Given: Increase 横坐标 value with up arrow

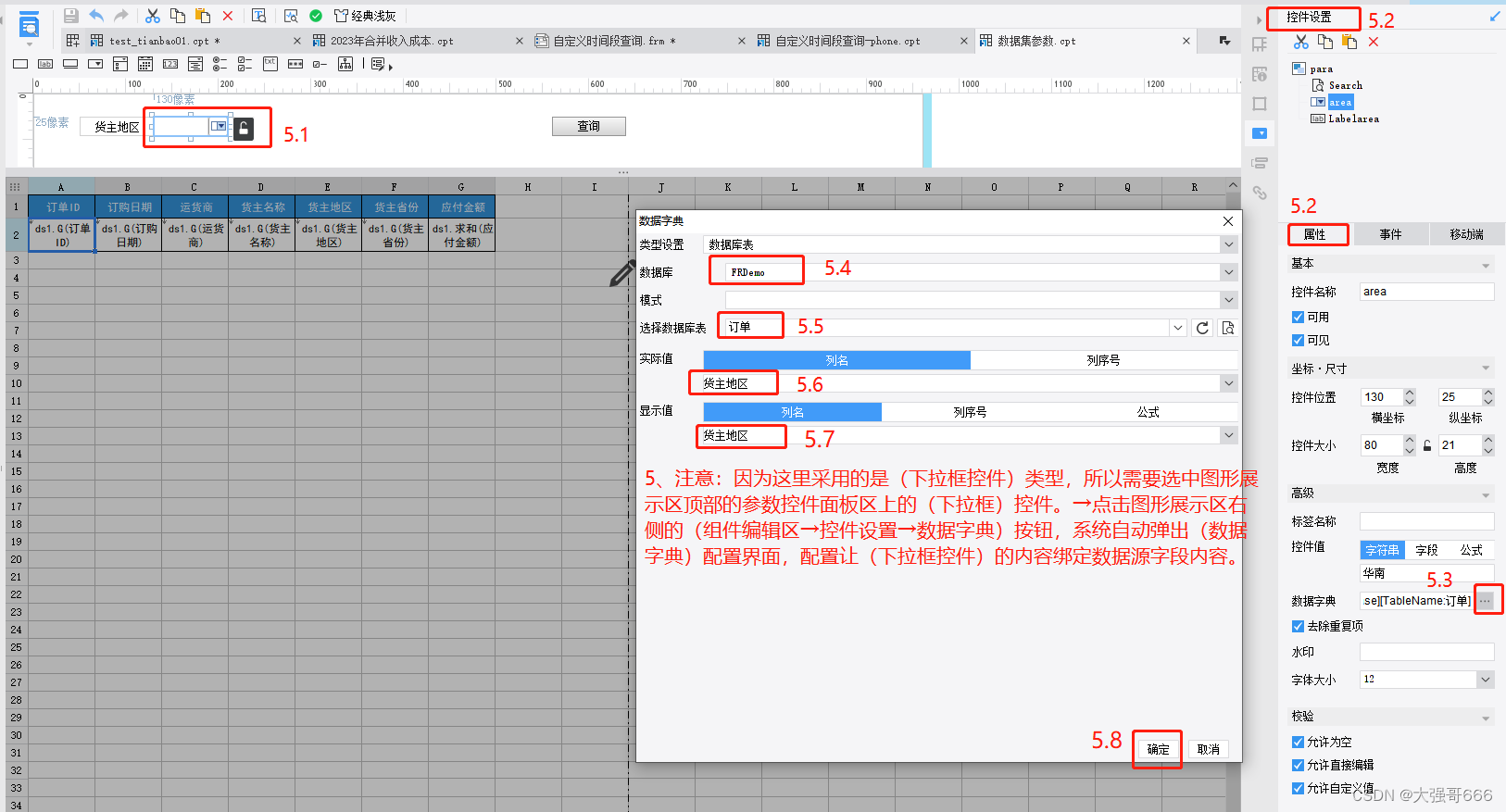Looking at the screenshot, I should (1409, 393).
